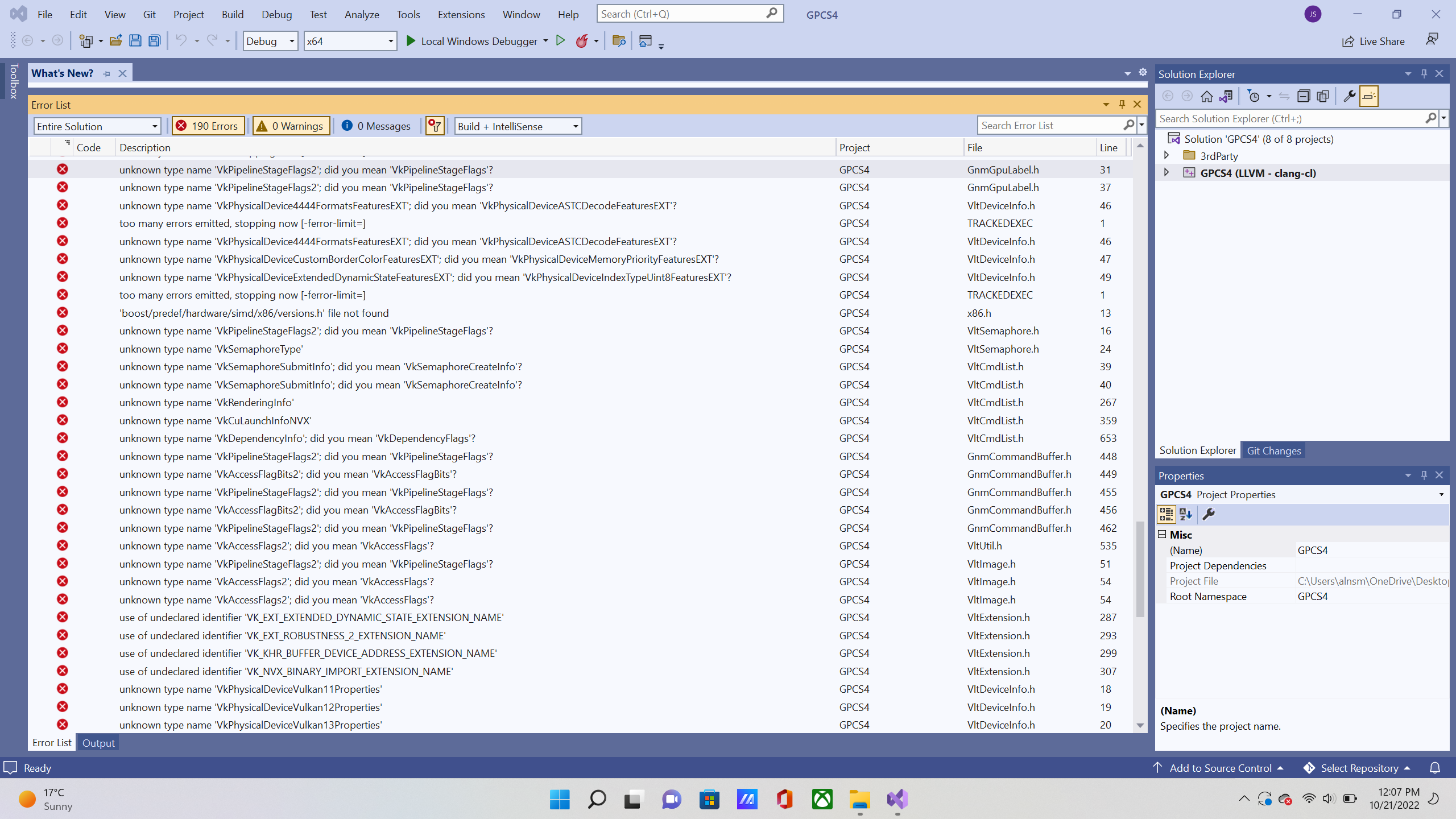Viewport: 1456px width, 819px height.
Task: Click the wrench Properties icon in Solution Explorer
Action: (1349, 96)
